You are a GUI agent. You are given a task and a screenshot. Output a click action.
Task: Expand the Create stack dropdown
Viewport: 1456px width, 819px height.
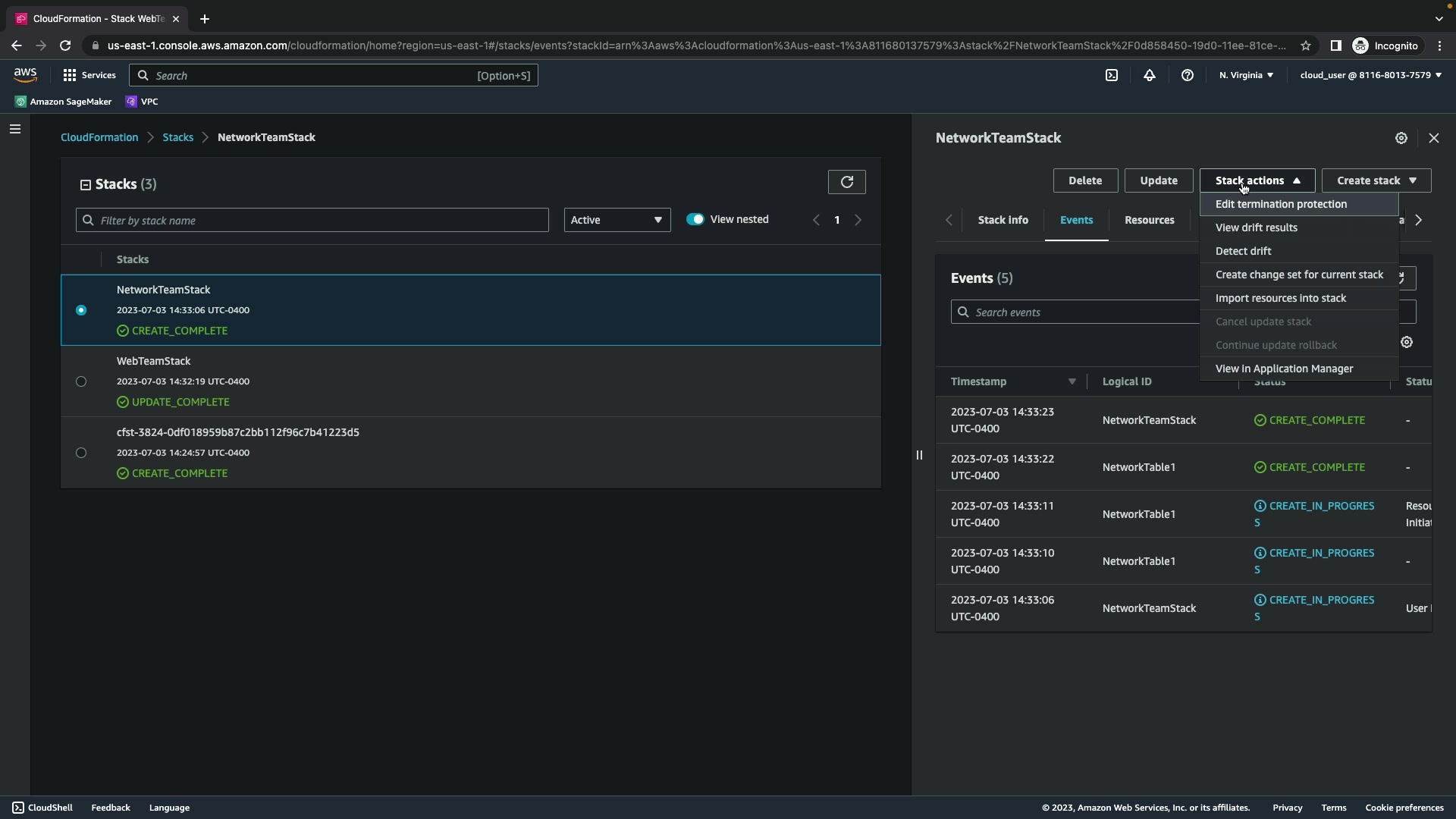pos(1376,180)
